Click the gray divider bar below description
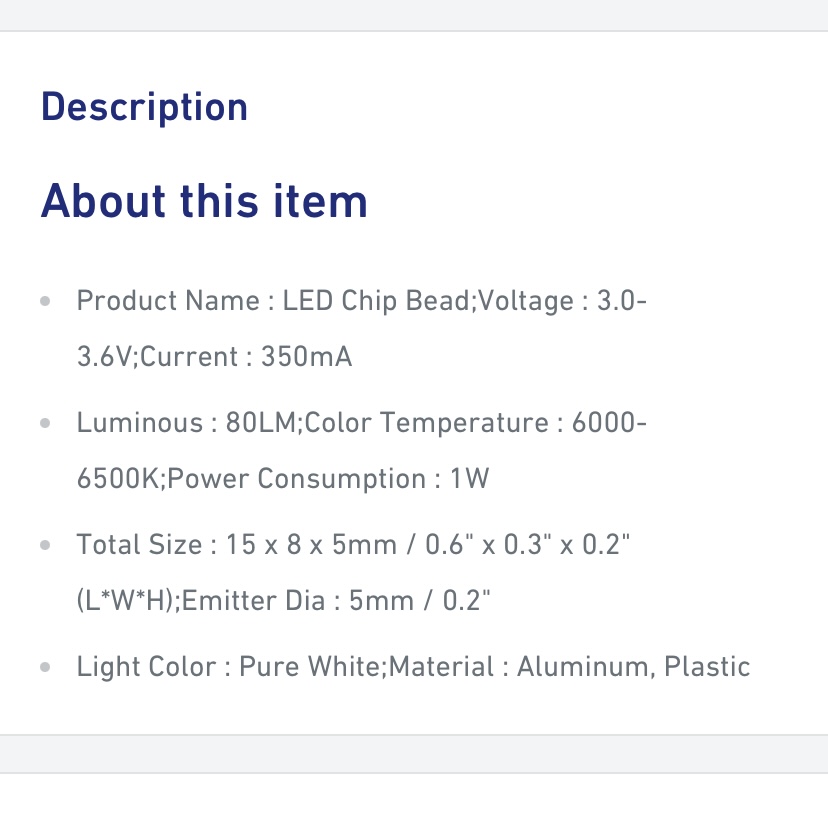The image size is (828, 815). pos(414,754)
